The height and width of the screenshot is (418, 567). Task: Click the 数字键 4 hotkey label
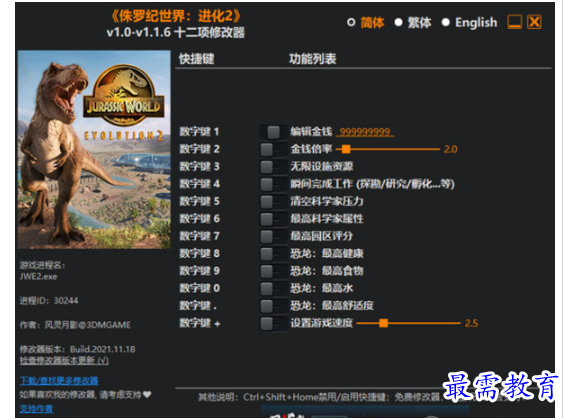[200, 184]
